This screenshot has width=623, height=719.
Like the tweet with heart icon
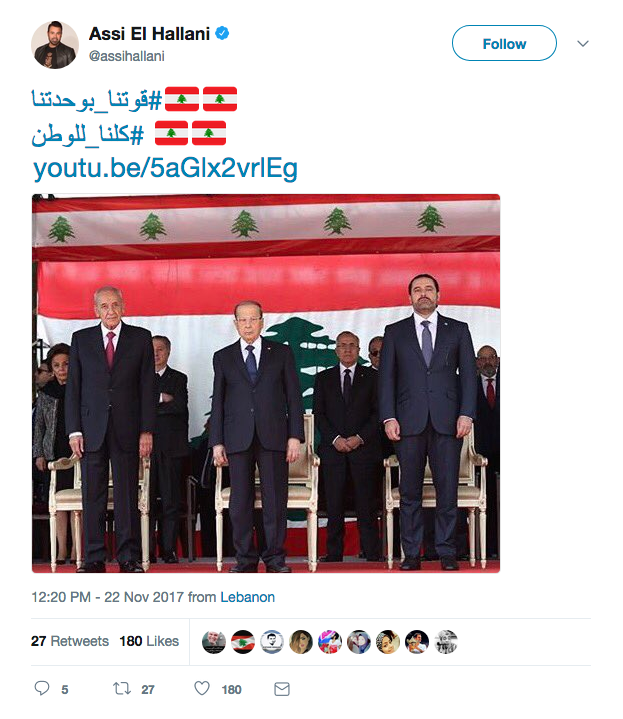point(202,688)
